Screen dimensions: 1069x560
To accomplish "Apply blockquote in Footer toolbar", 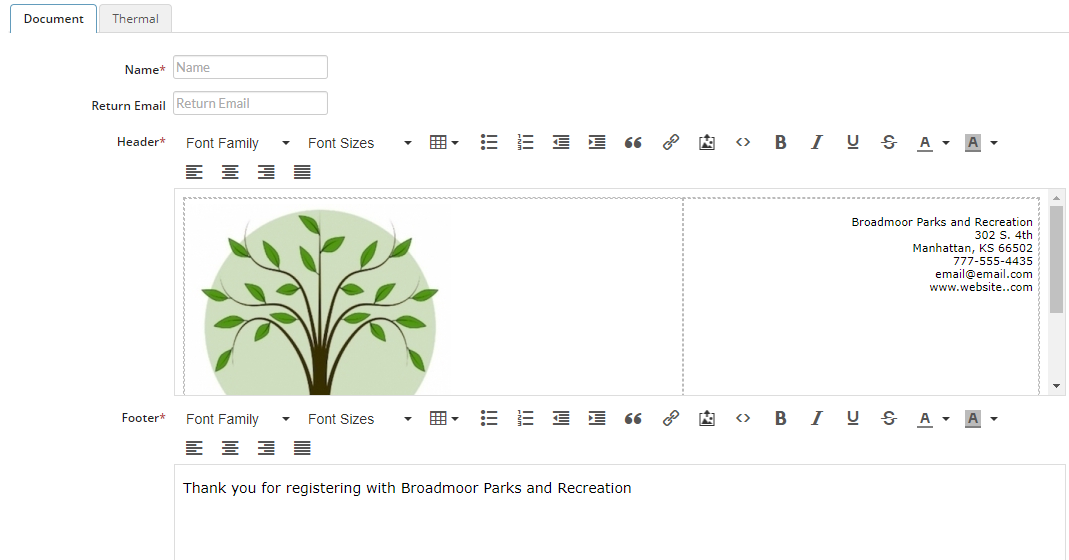I will tap(633, 418).
